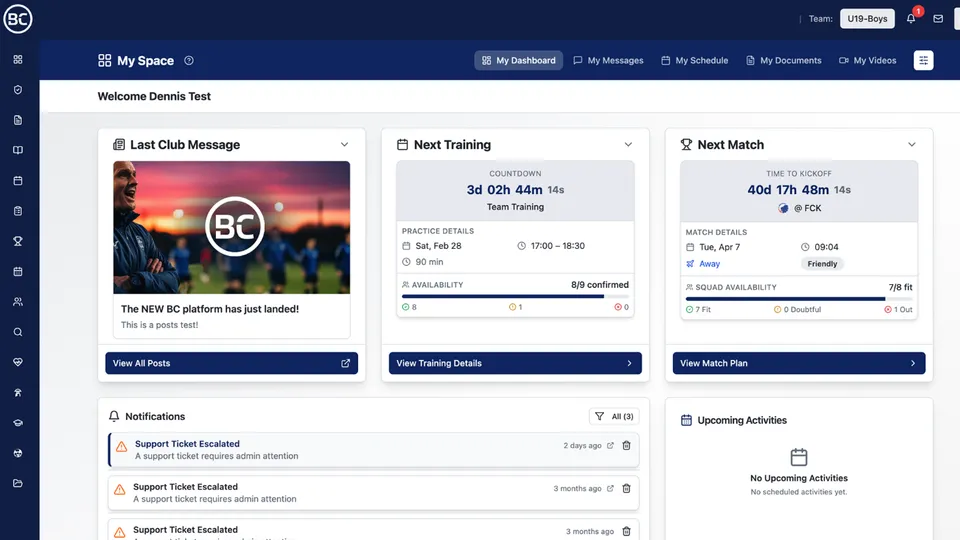The image size is (960, 540).
Task: Open the All (3) notifications filter
Action: [x=614, y=416]
